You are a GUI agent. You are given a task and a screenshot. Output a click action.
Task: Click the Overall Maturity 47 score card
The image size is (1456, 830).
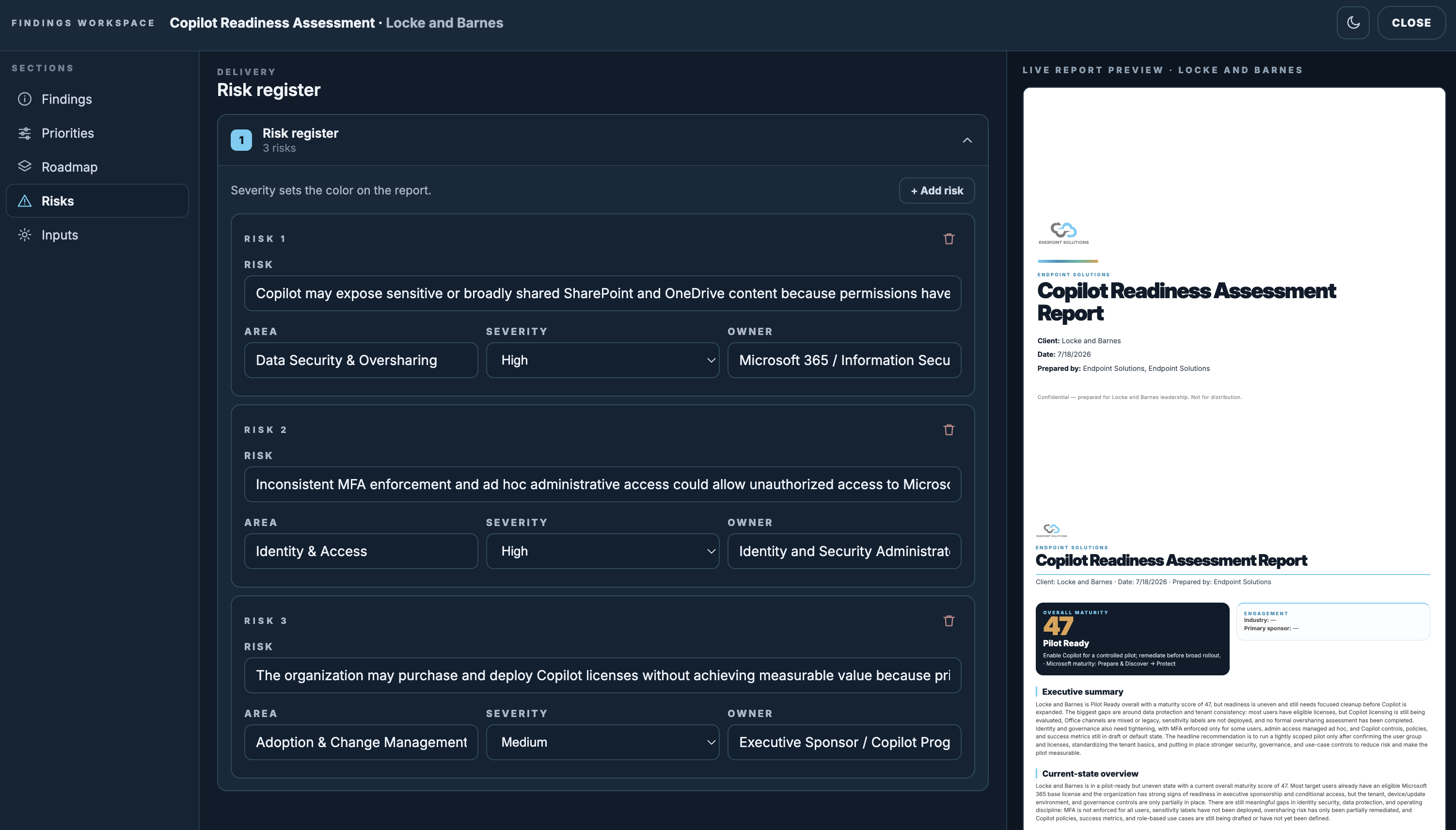click(x=1132, y=638)
